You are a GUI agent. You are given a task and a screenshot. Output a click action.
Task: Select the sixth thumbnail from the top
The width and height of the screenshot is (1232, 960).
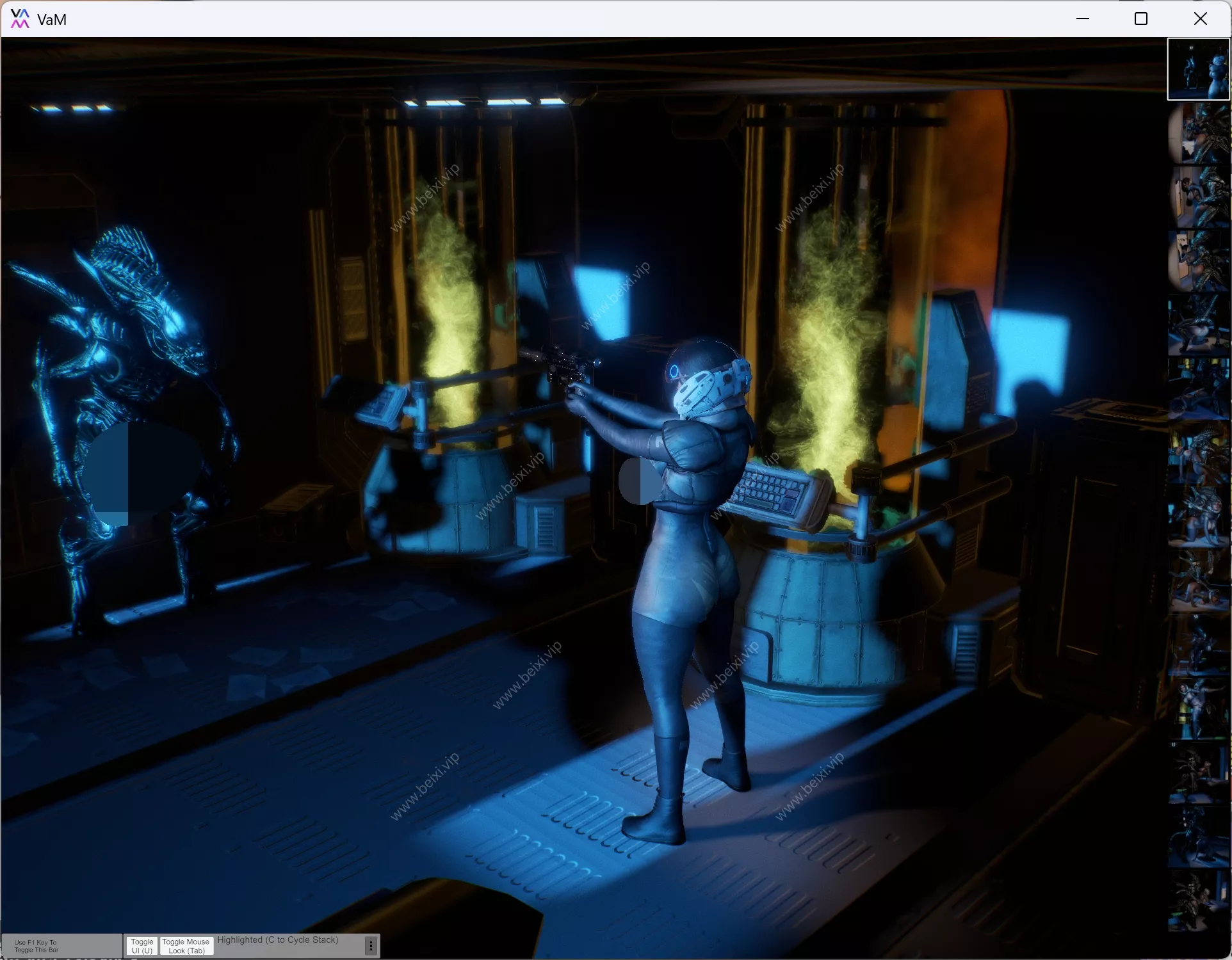pos(1199,389)
